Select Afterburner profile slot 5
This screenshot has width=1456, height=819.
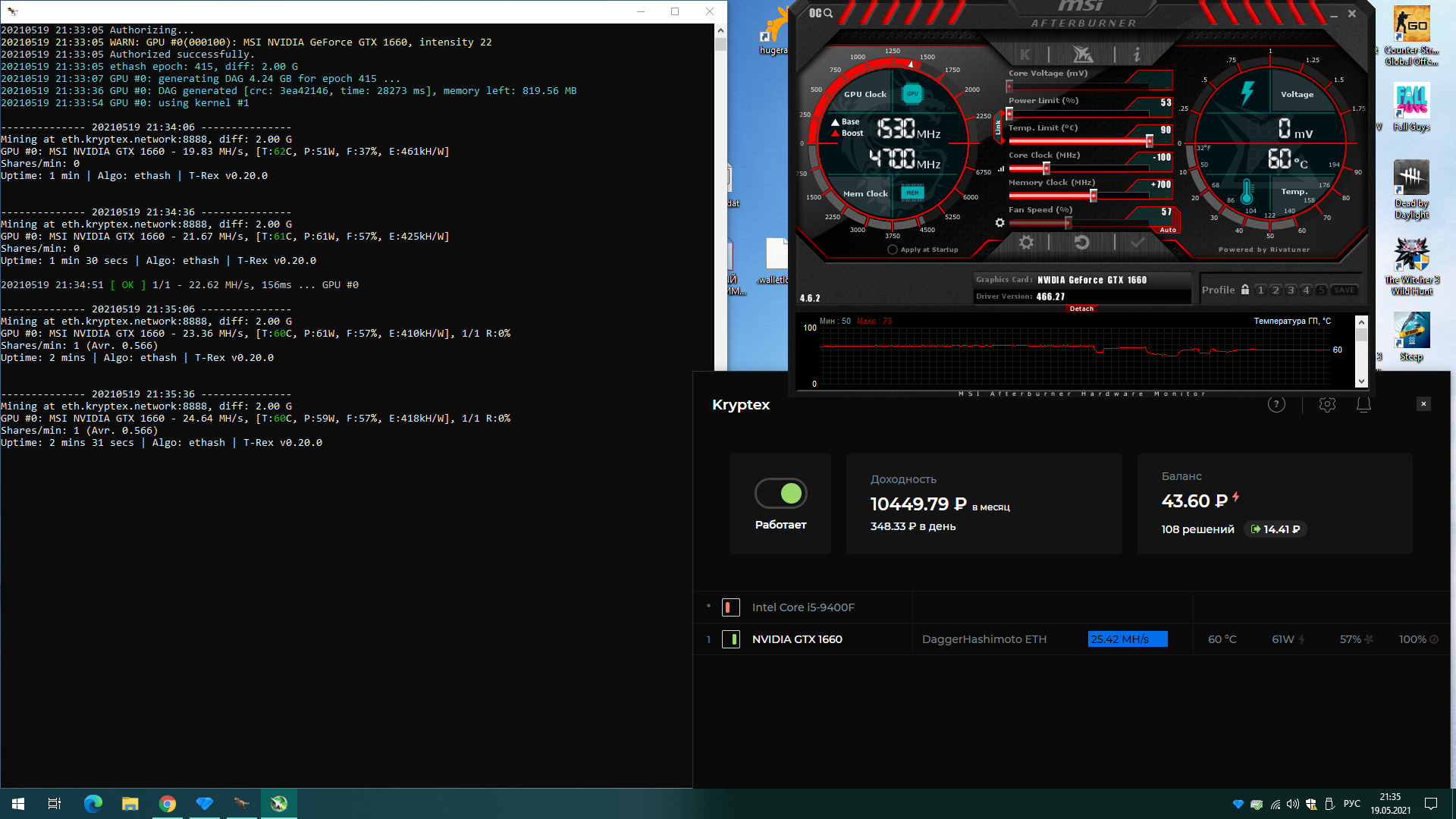(x=1321, y=290)
